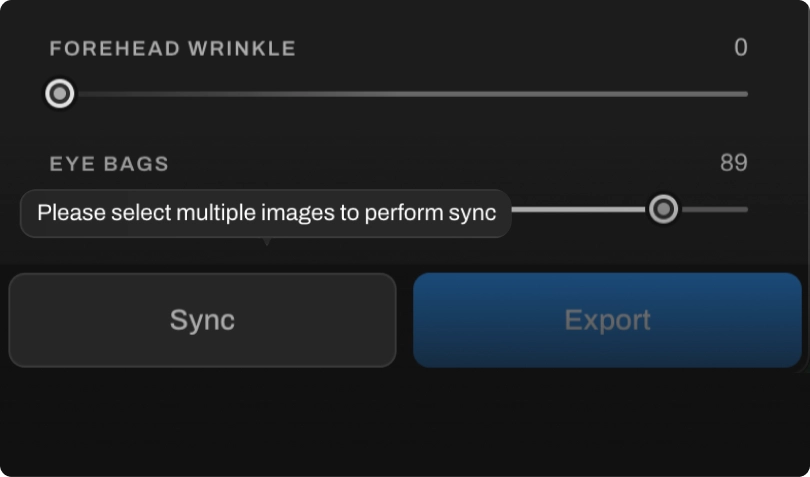
Task: Click the Forehead Wrinkle value 0
Action: pos(740,48)
